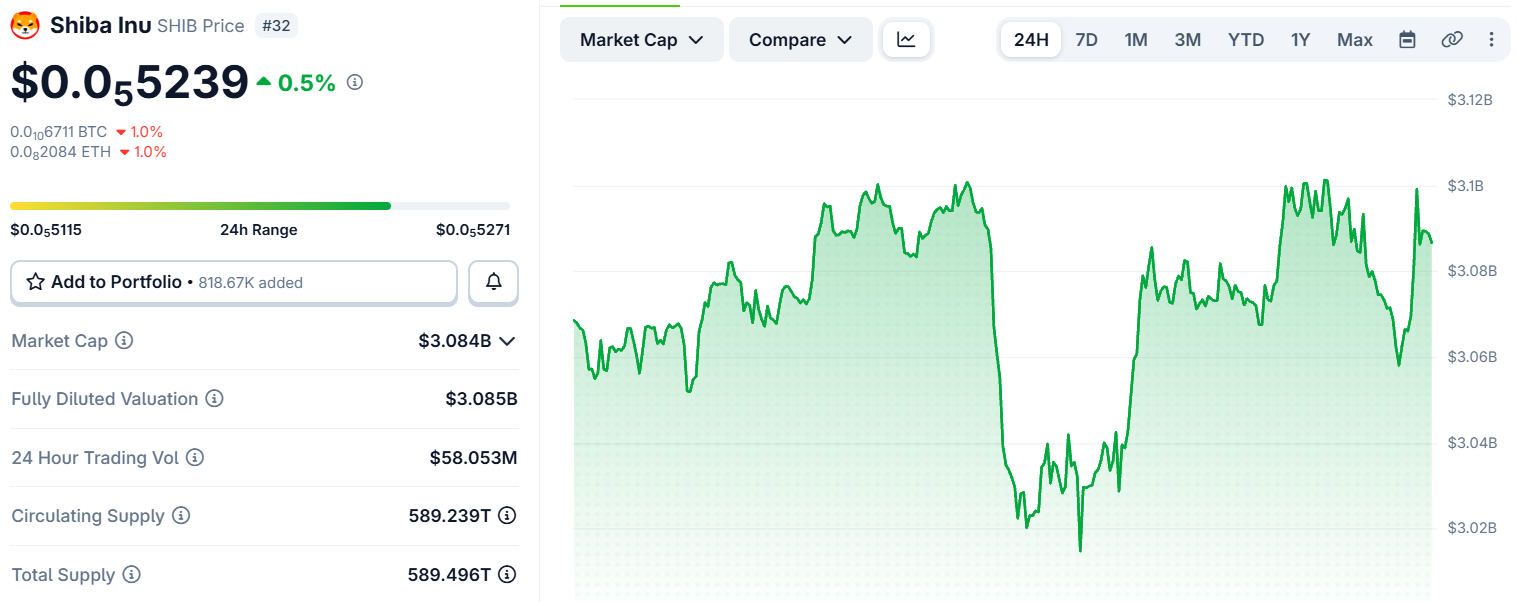1517x602 pixels.
Task: Show Market Cap info tooltip icon
Action: [124, 341]
